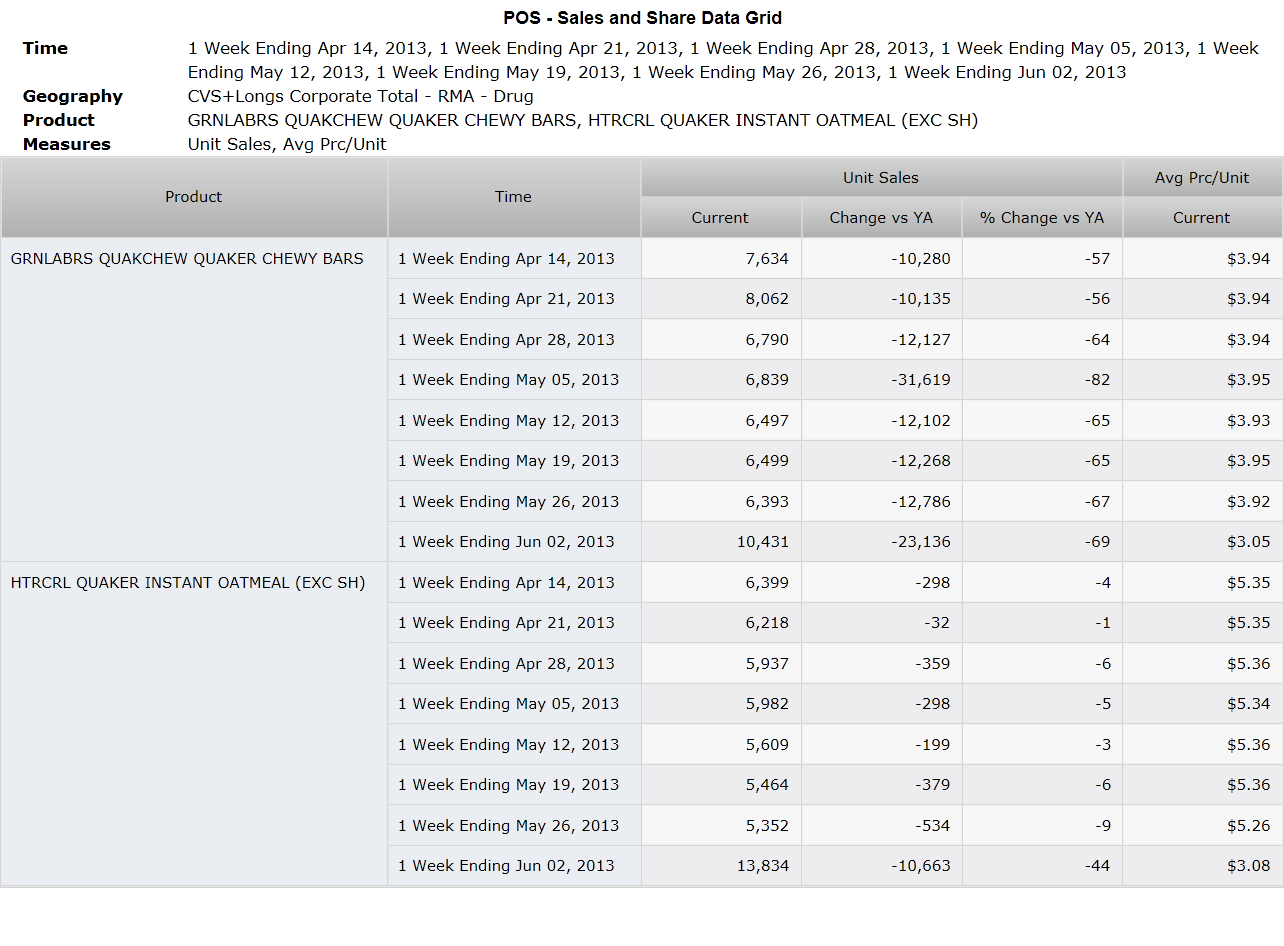Viewport: 1284px width, 946px height.
Task: Click change value -10,280
Action: point(881,258)
